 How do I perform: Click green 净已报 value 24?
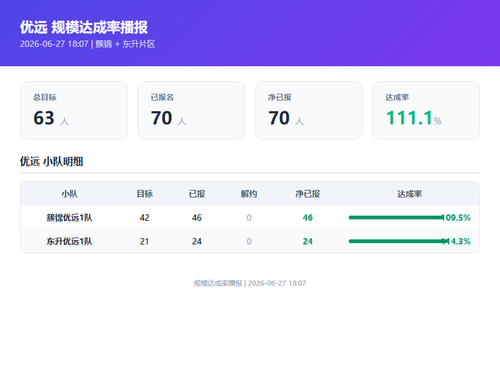coord(308,241)
